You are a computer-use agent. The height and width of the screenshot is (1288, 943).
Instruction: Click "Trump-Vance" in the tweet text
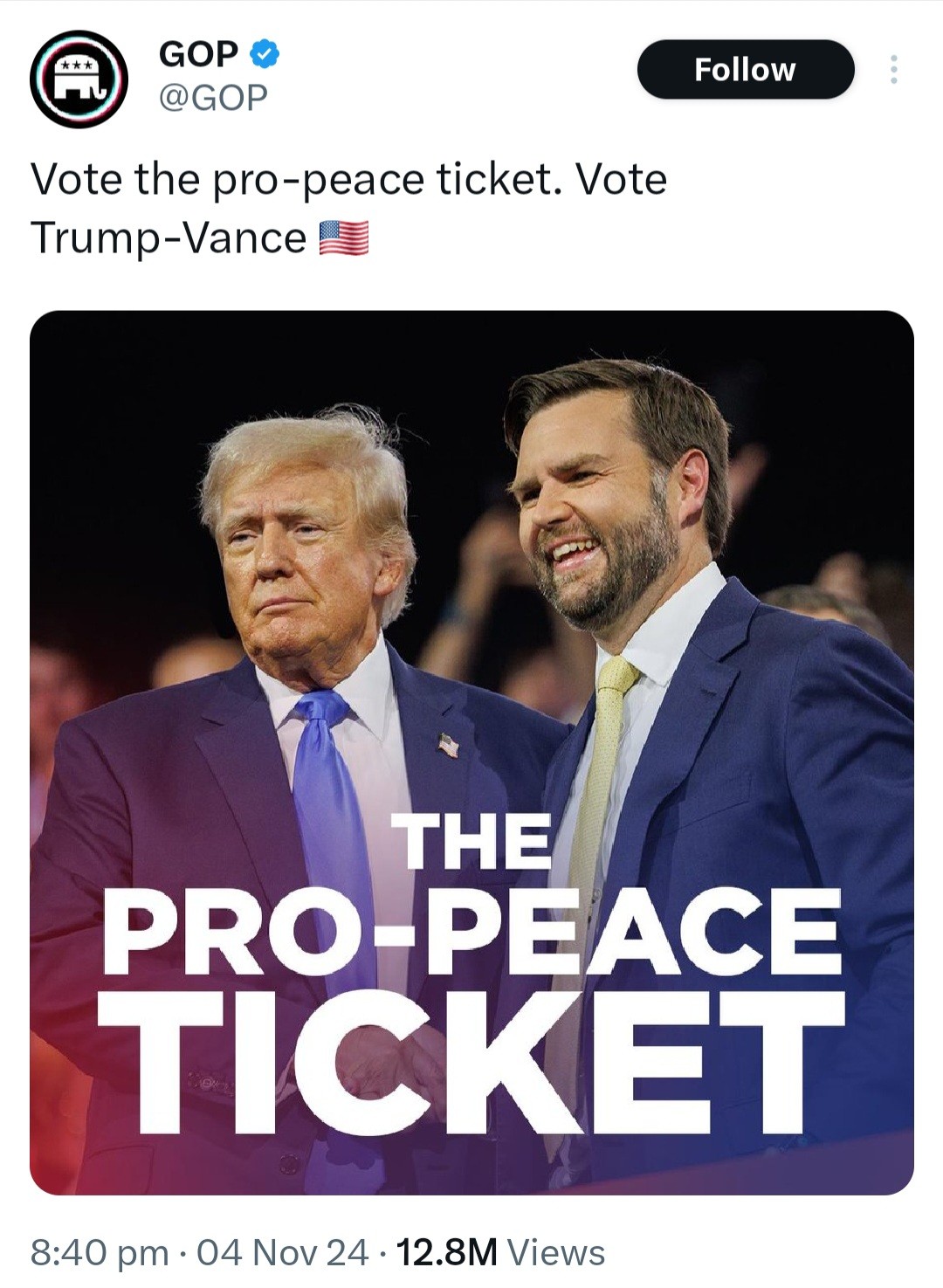point(168,238)
